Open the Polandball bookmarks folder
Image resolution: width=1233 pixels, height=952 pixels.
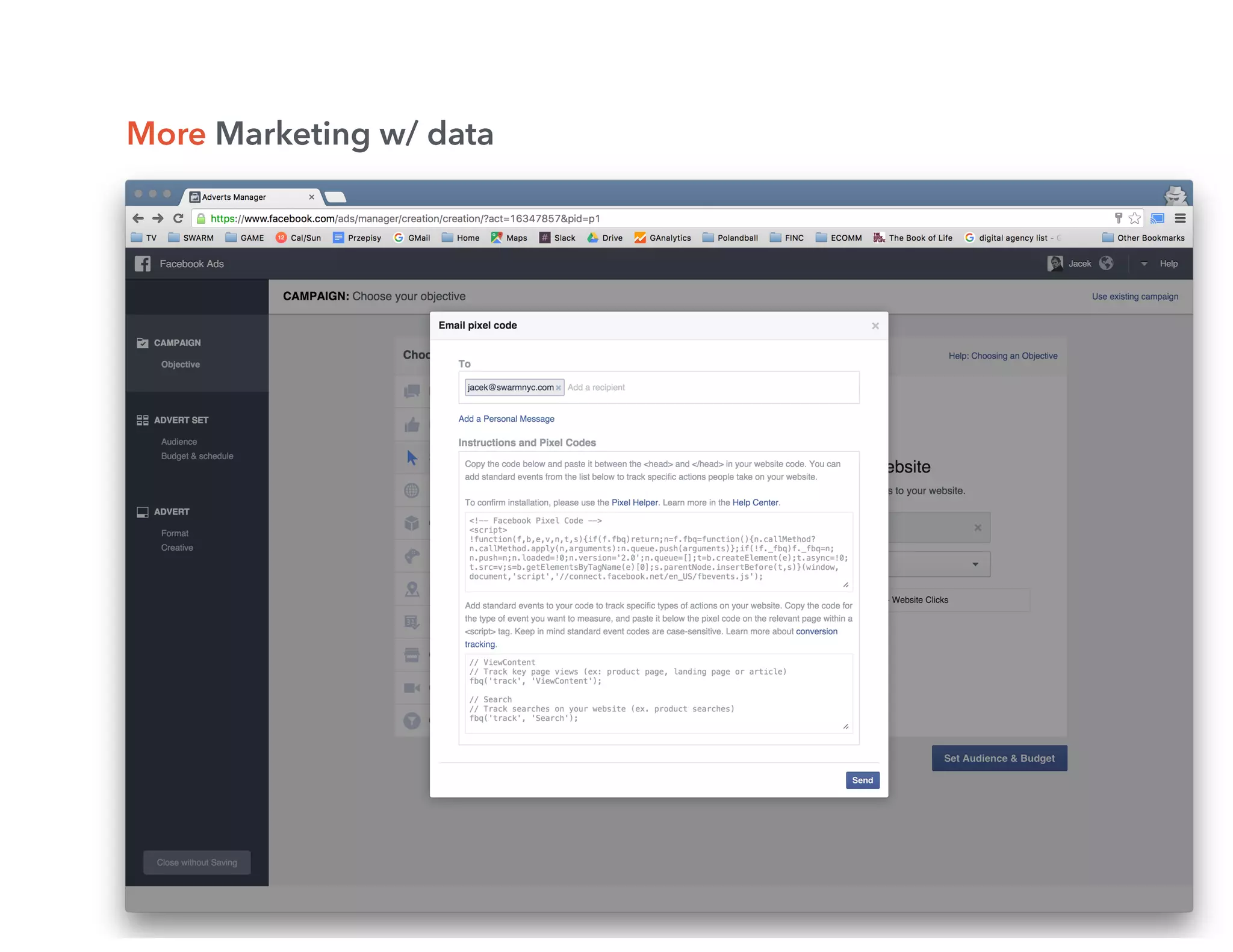[730, 238]
